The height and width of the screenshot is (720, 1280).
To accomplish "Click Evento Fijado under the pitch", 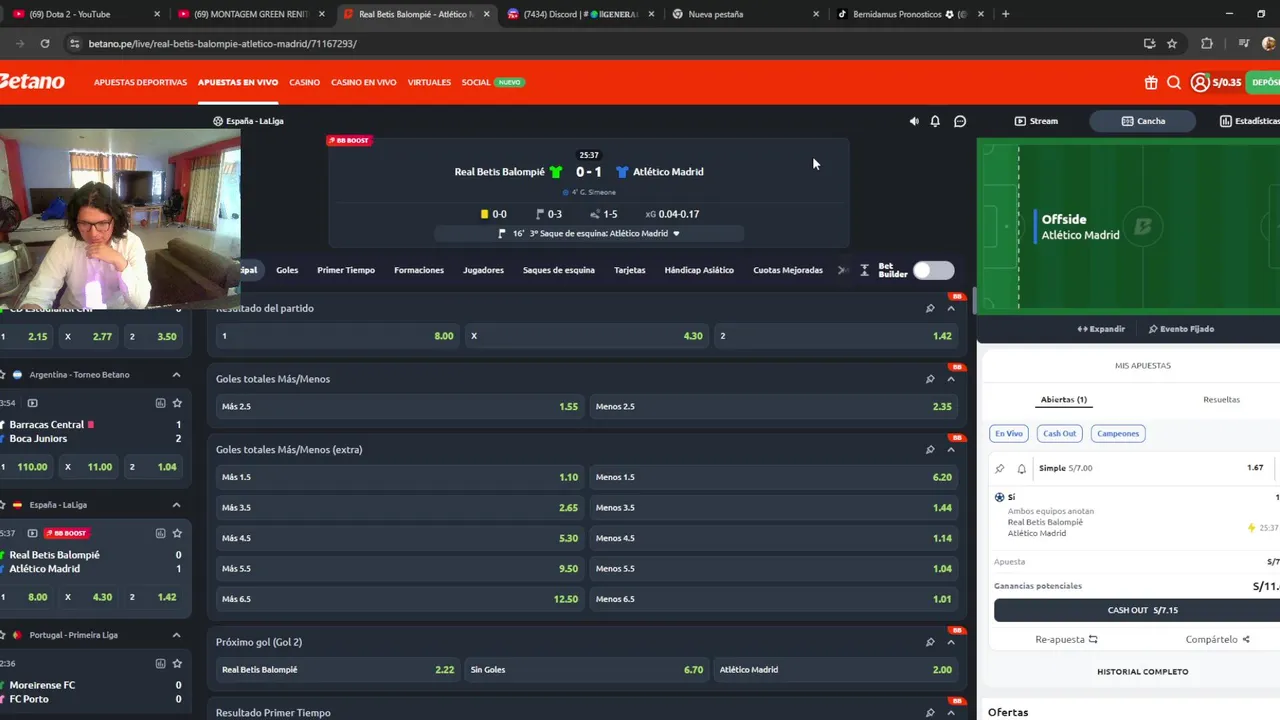I will pos(1181,329).
